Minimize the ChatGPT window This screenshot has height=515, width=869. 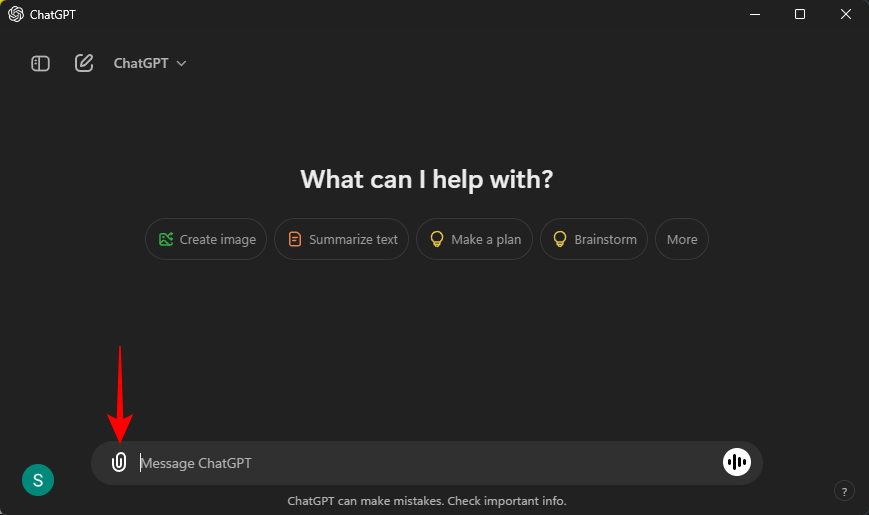pos(754,14)
